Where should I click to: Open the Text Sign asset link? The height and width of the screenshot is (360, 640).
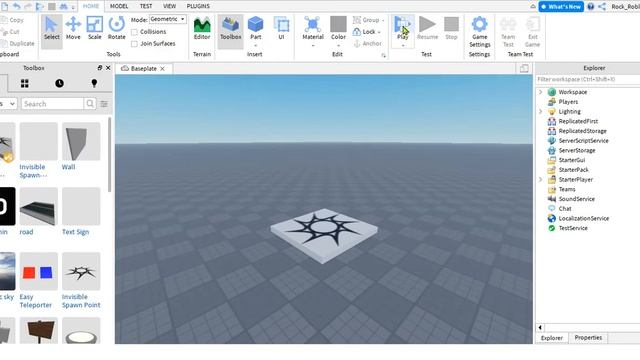coord(75,232)
